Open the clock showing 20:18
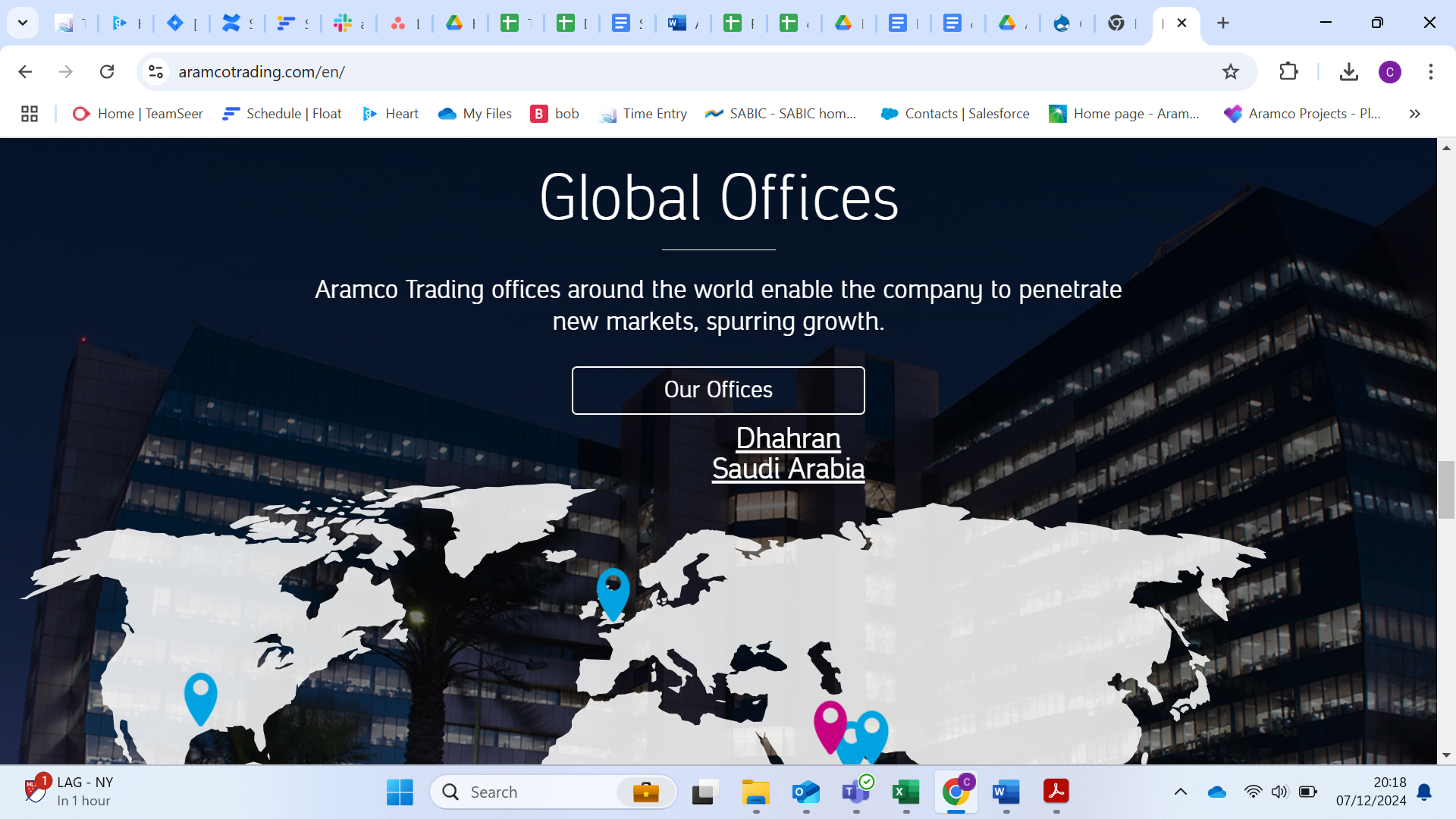The image size is (1456, 819). click(x=1371, y=791)
